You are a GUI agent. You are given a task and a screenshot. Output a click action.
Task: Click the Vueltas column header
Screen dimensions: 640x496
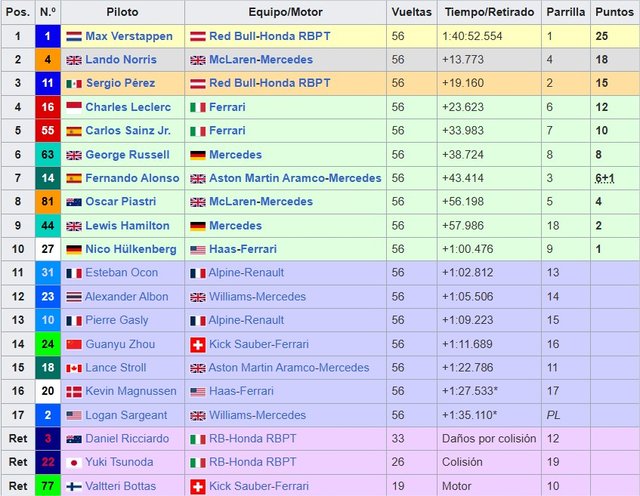[411, 12]
